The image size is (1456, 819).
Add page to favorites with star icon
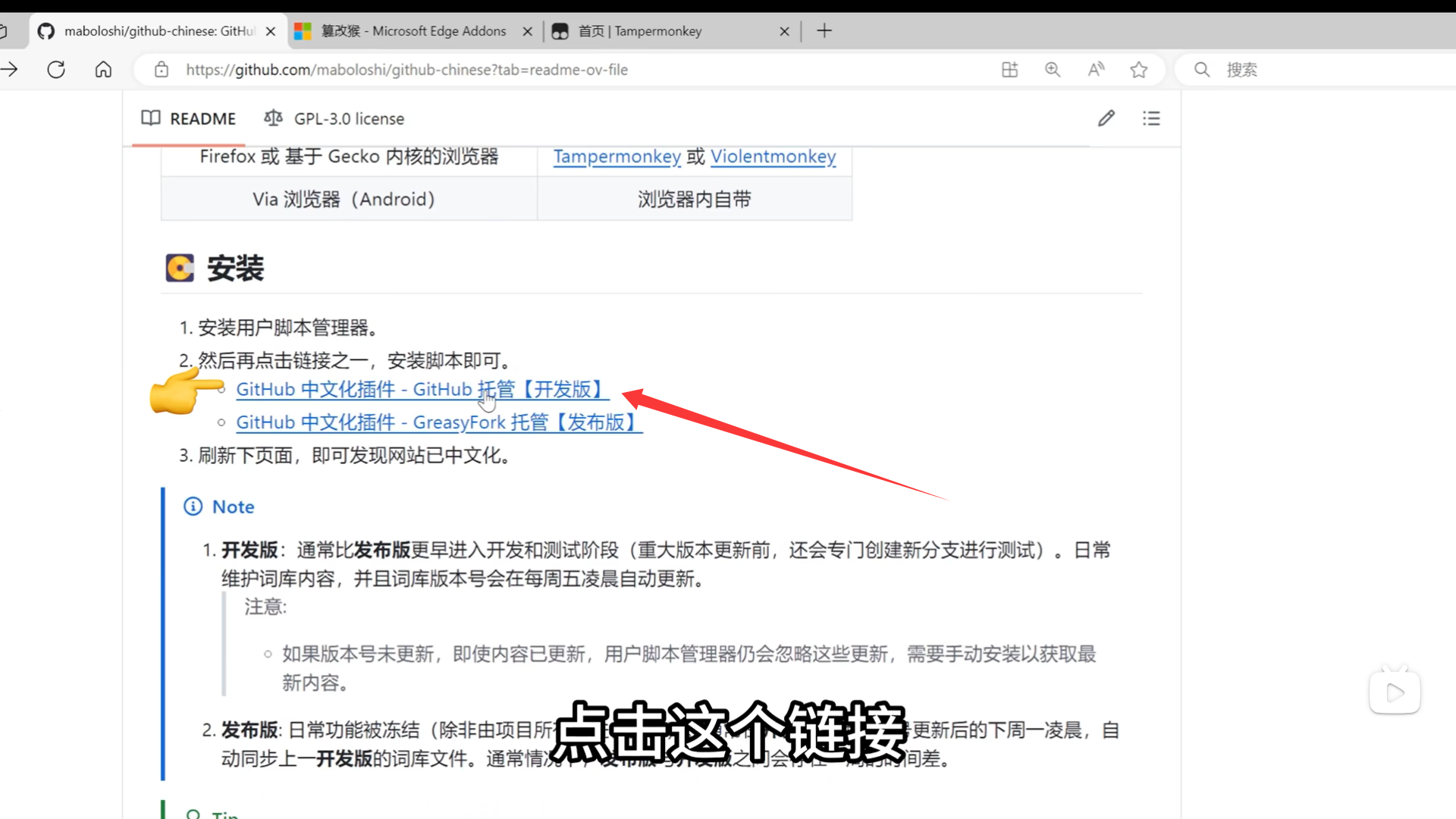pyautogui.click(x=1138, y=70)
